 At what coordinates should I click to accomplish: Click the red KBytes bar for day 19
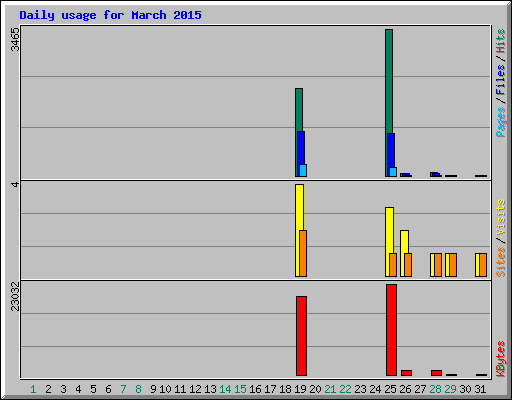pos(301,336)
